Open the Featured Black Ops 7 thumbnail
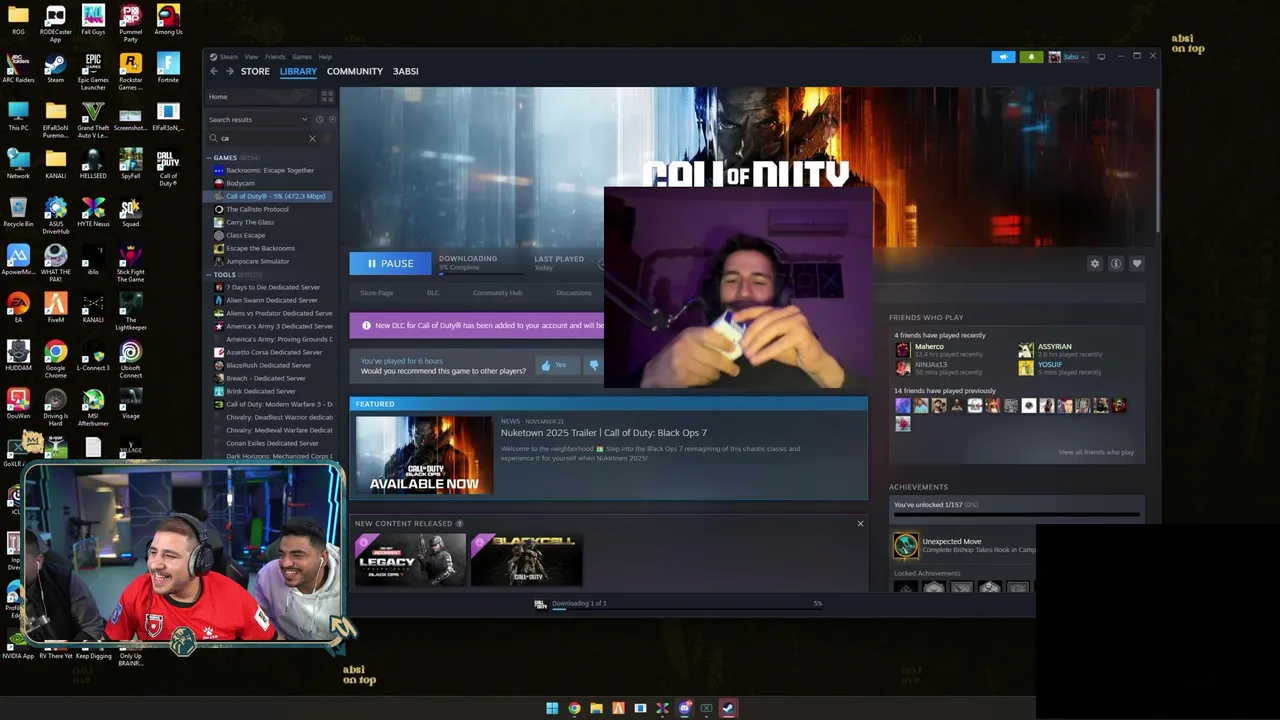Viewport: 1280px width, 720px height. coord(424,455)
